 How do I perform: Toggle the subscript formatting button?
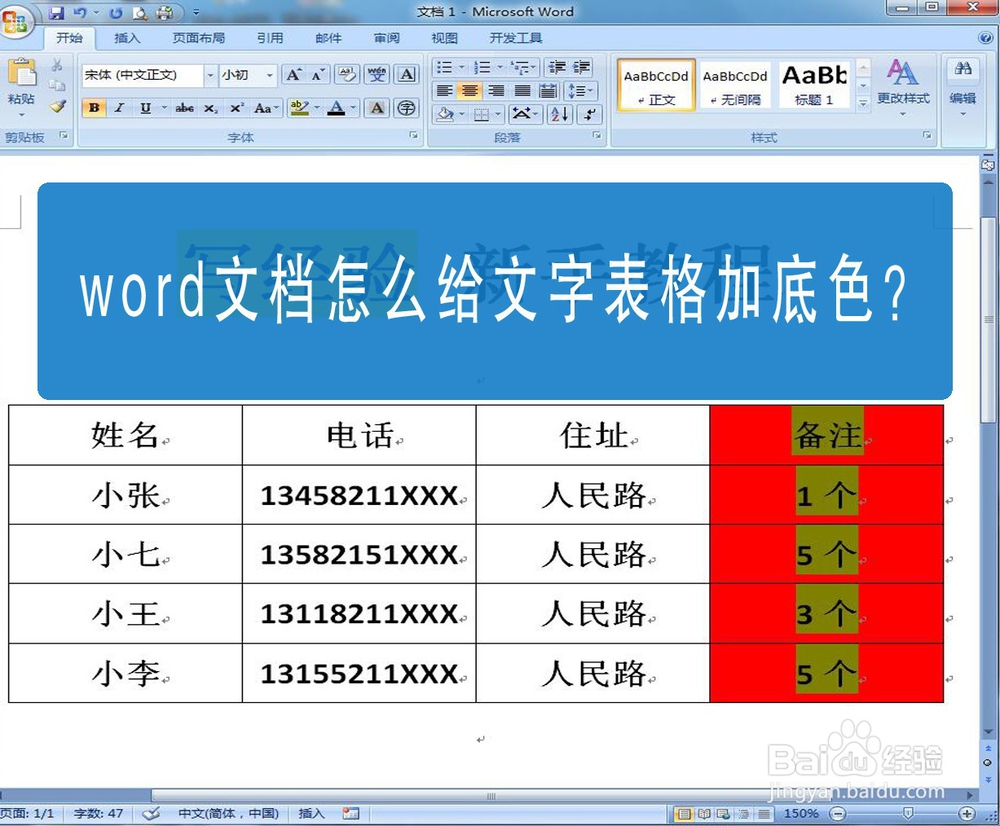[x=210, y=107]
